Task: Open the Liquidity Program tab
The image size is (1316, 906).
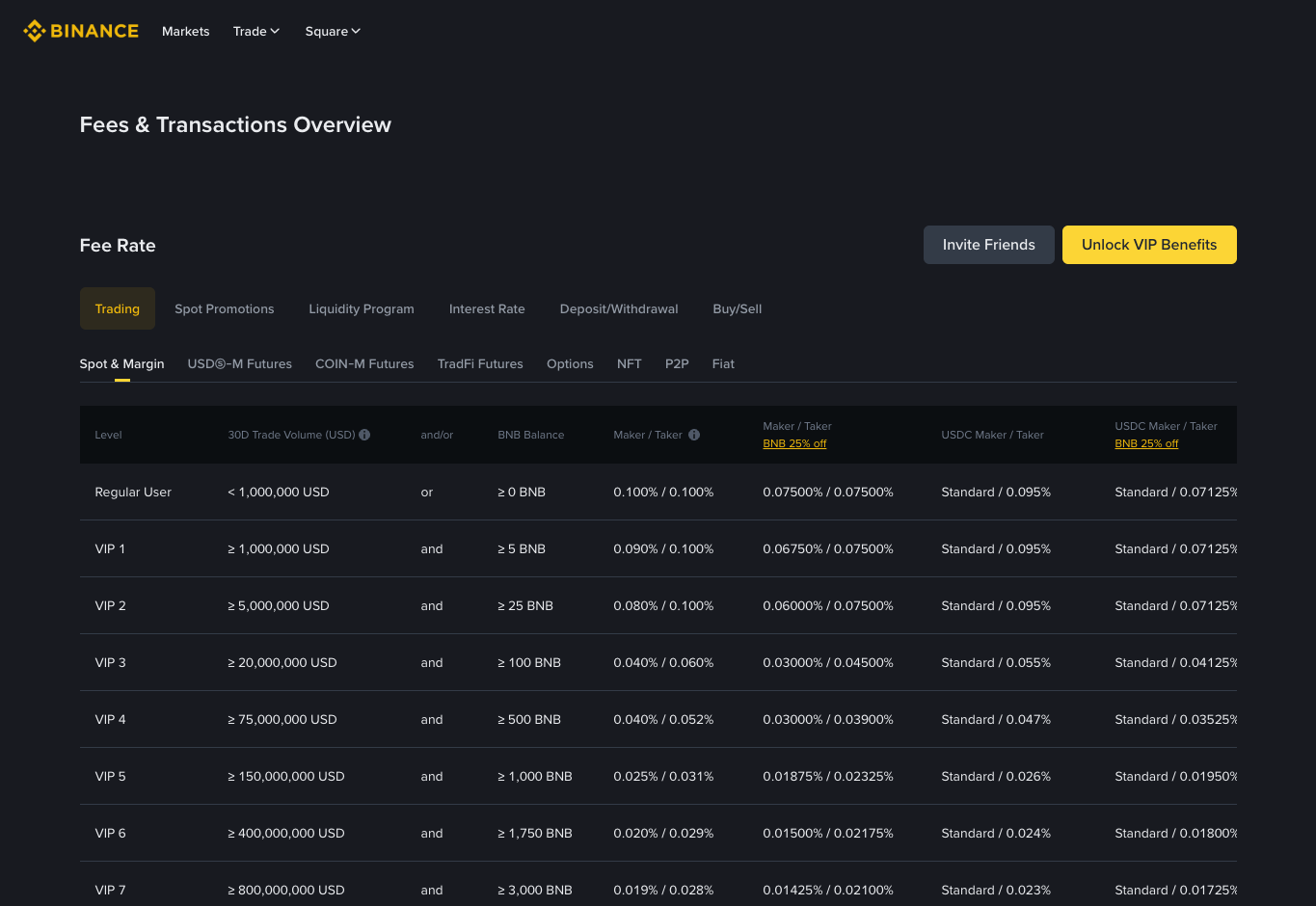Action: point(362,308)
